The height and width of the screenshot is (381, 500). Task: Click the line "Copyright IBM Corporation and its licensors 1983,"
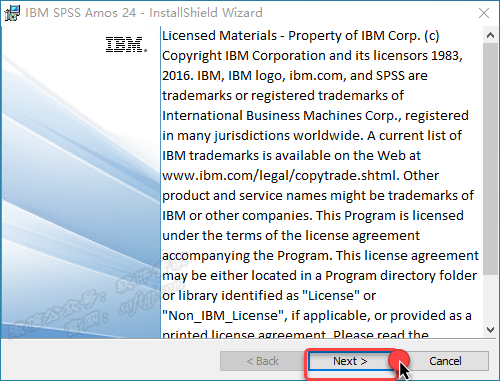coord(312,56)
